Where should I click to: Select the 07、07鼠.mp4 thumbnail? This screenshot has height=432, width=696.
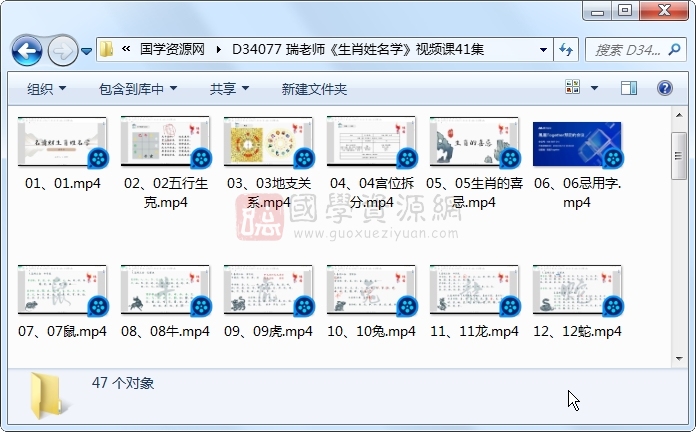pos(63,290)
